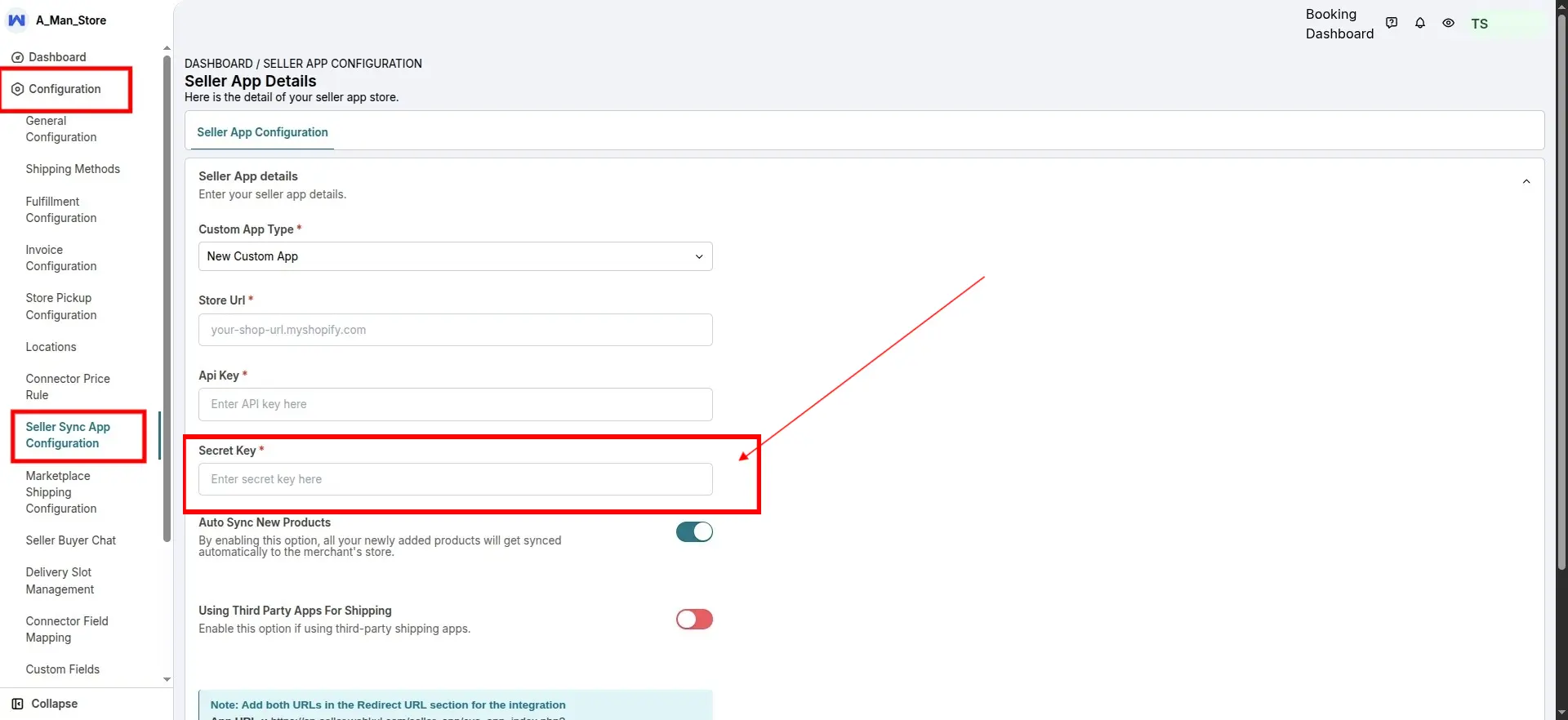Viewport: 1568px width, 720px height.
Task: Go to Delivery Slot Management
Action: [x=60, y=580]
